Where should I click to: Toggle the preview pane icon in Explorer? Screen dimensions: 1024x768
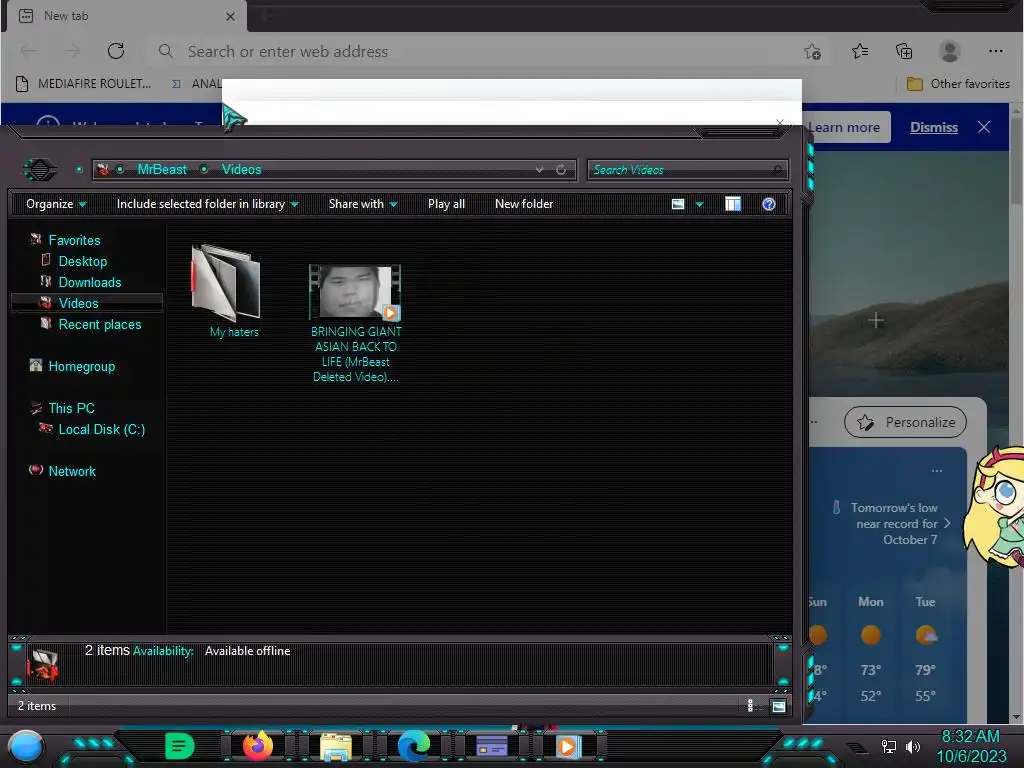pos(733,204)
